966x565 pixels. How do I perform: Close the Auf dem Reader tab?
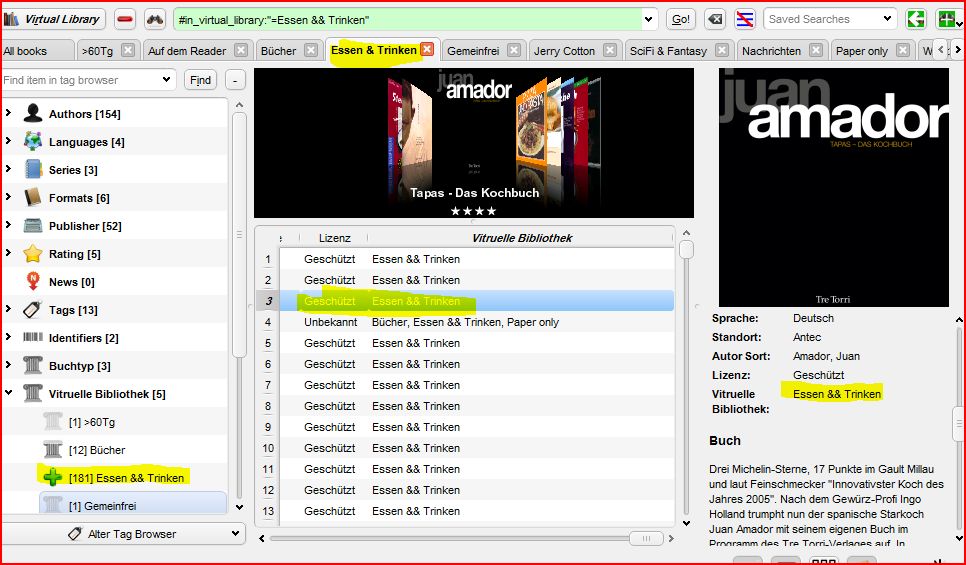coord(242,50)
